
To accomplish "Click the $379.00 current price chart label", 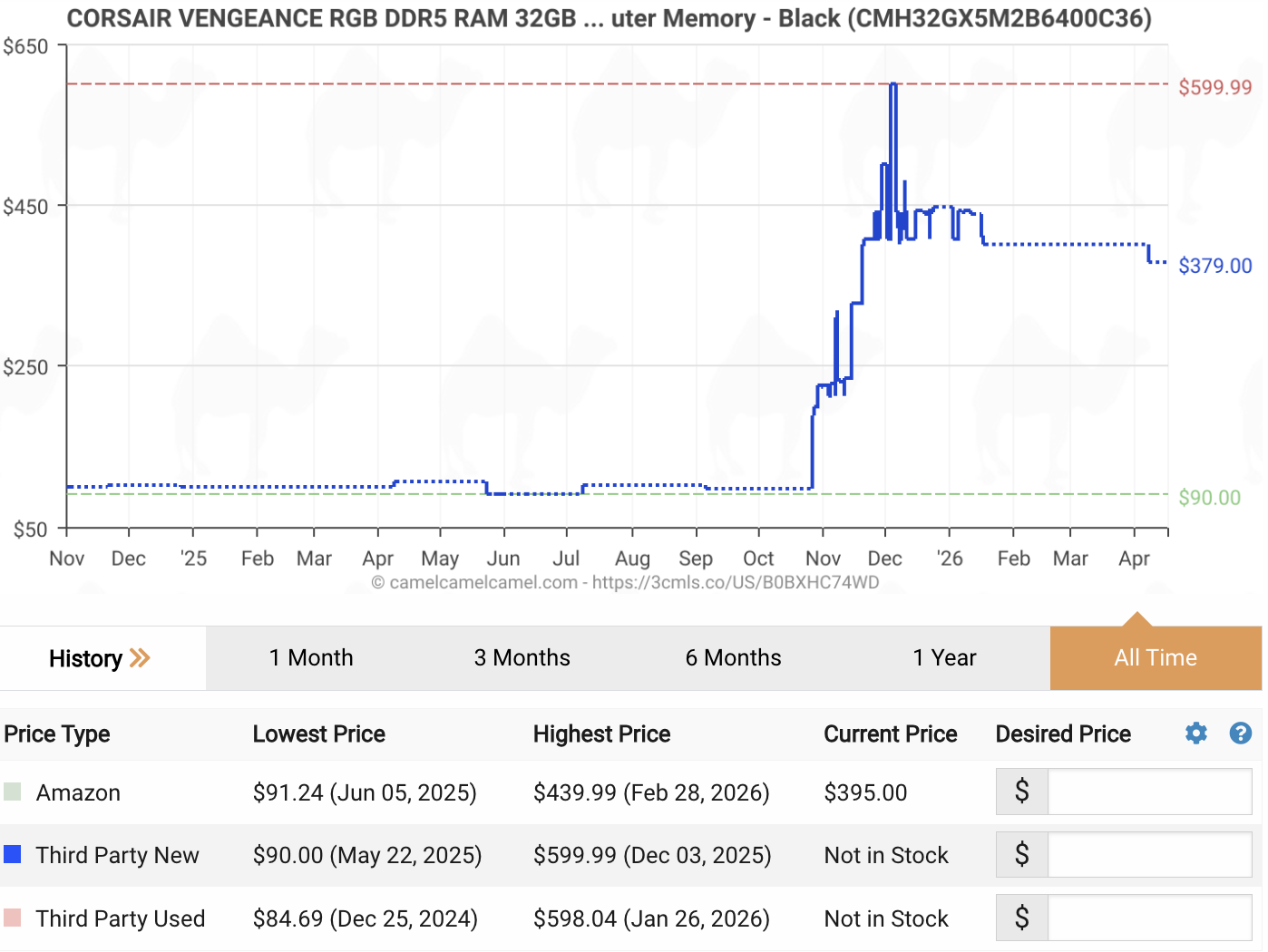I will [x=1214, y=266].
